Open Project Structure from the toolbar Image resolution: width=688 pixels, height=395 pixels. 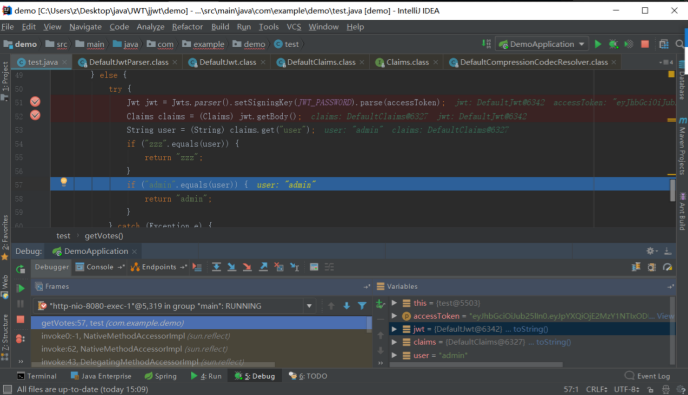[x=664, y=44]
